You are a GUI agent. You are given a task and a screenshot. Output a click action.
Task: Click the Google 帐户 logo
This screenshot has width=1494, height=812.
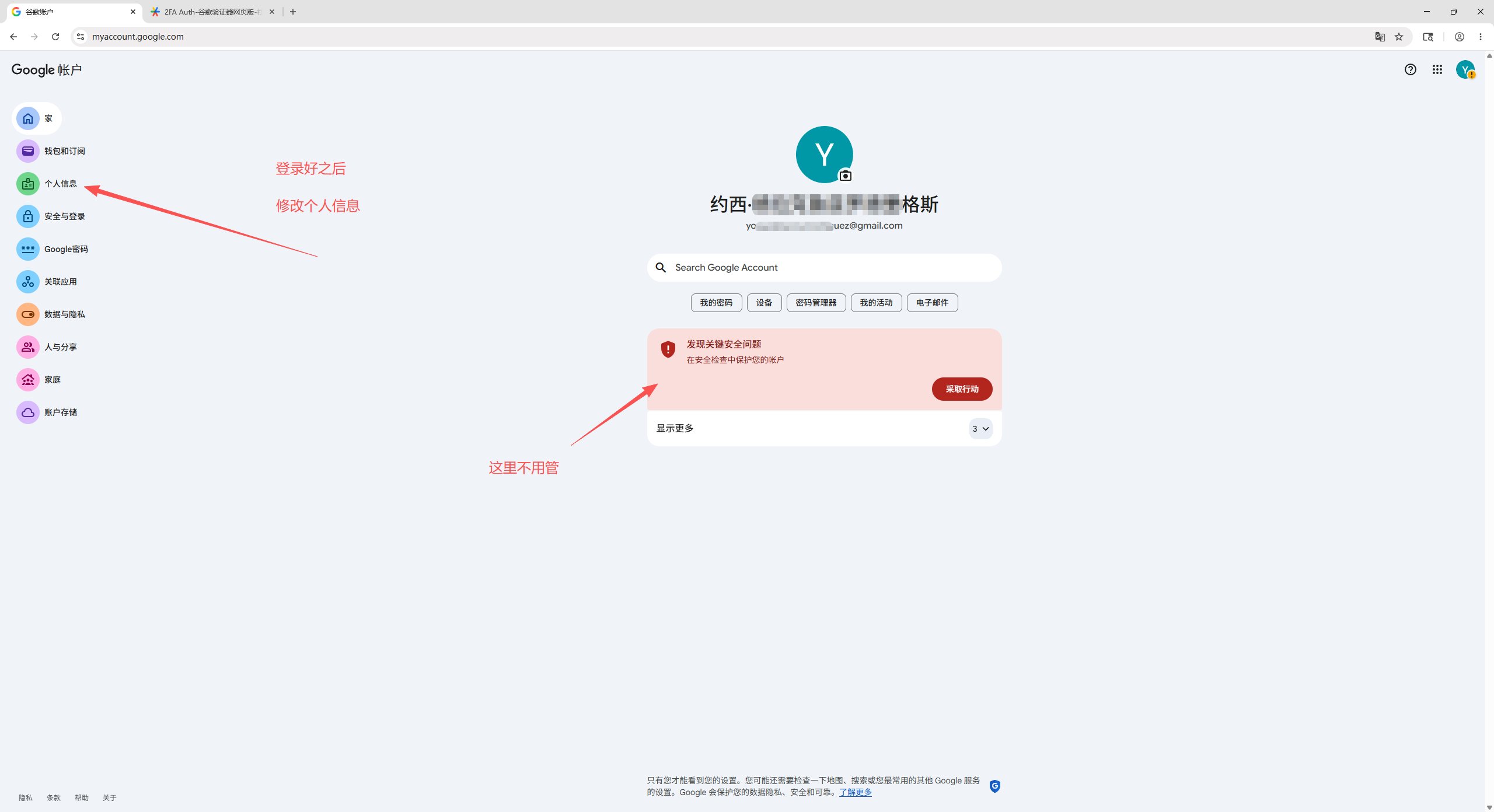(x=47, y=70)
